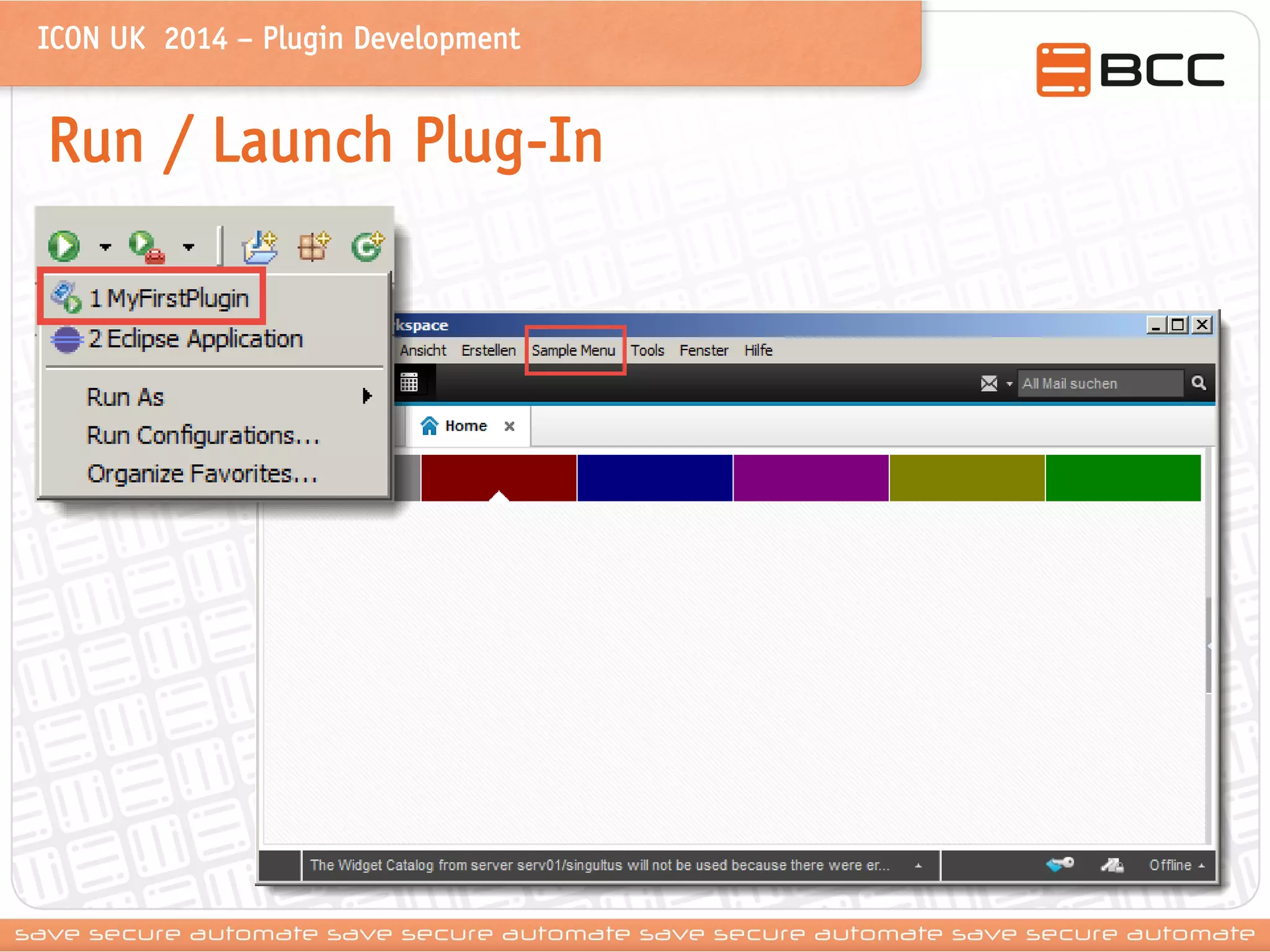Open the Erstellen menu
The height and width of the screenshot is (952, 1270).
pyautogui.click(x=488, y=351)
